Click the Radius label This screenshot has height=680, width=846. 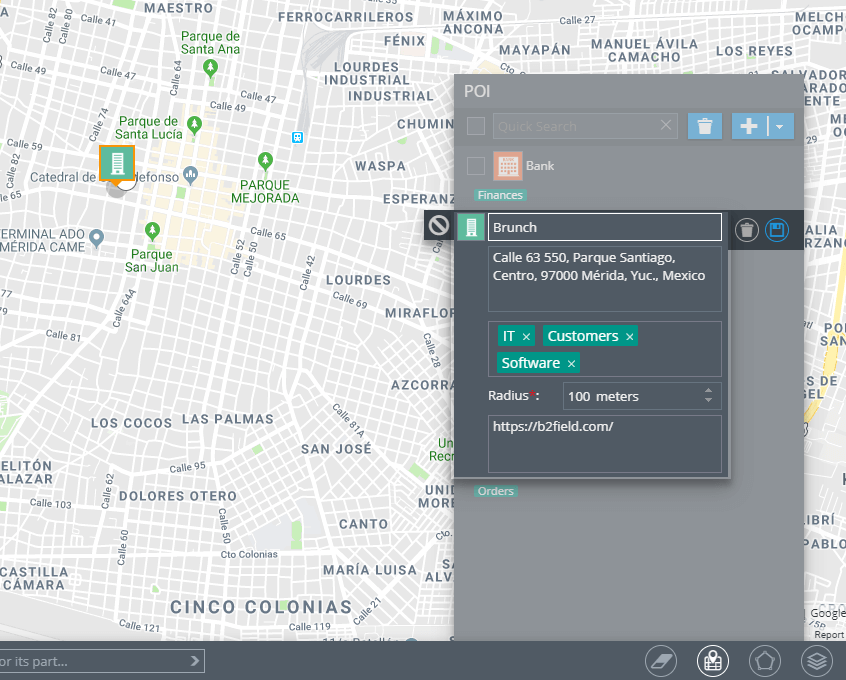(514, 396)
